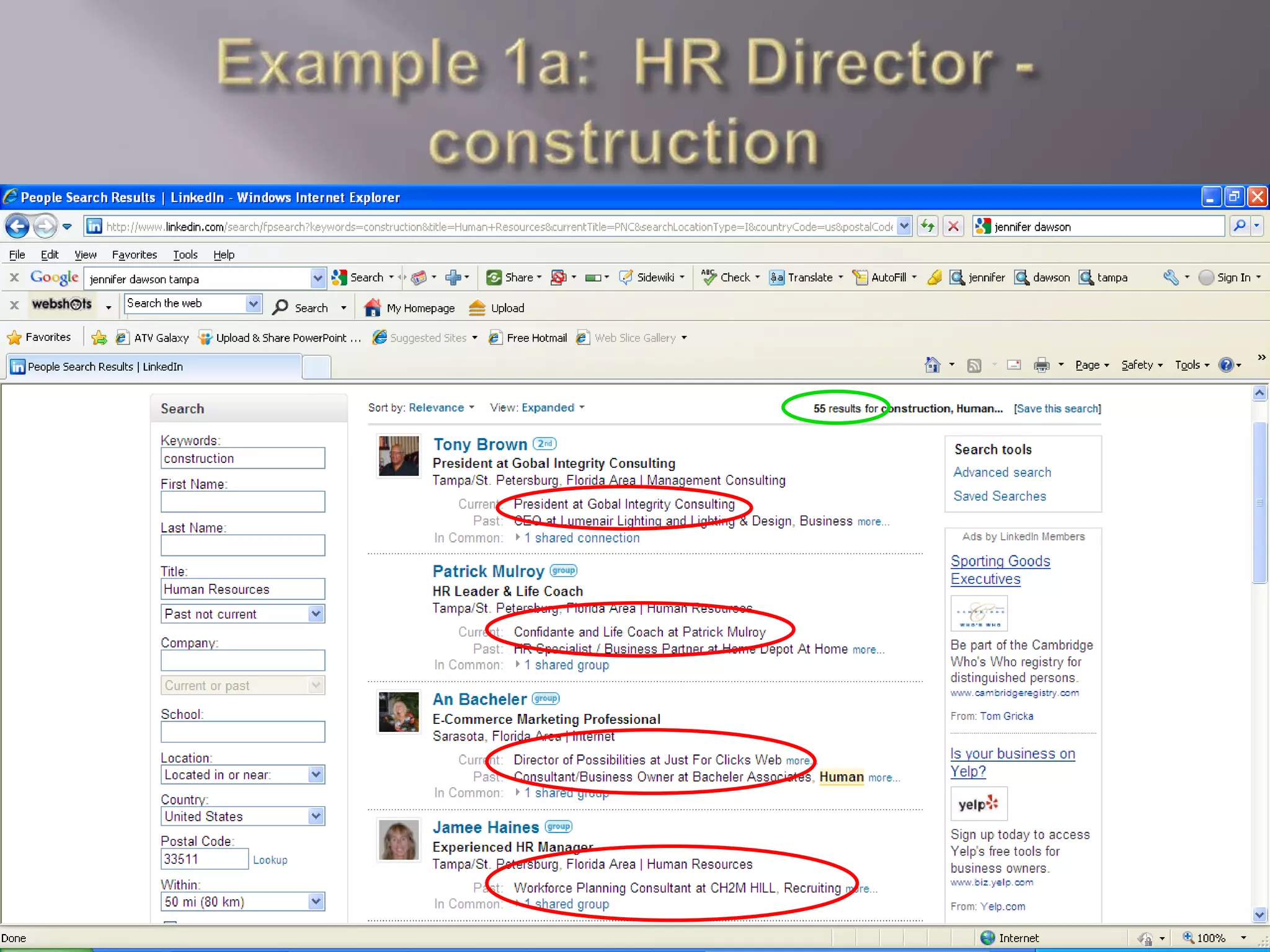Open the 50 mi (80 km) Within dropdown
The height and width of the screenshot is (952, 1270).
coord(242,901)
